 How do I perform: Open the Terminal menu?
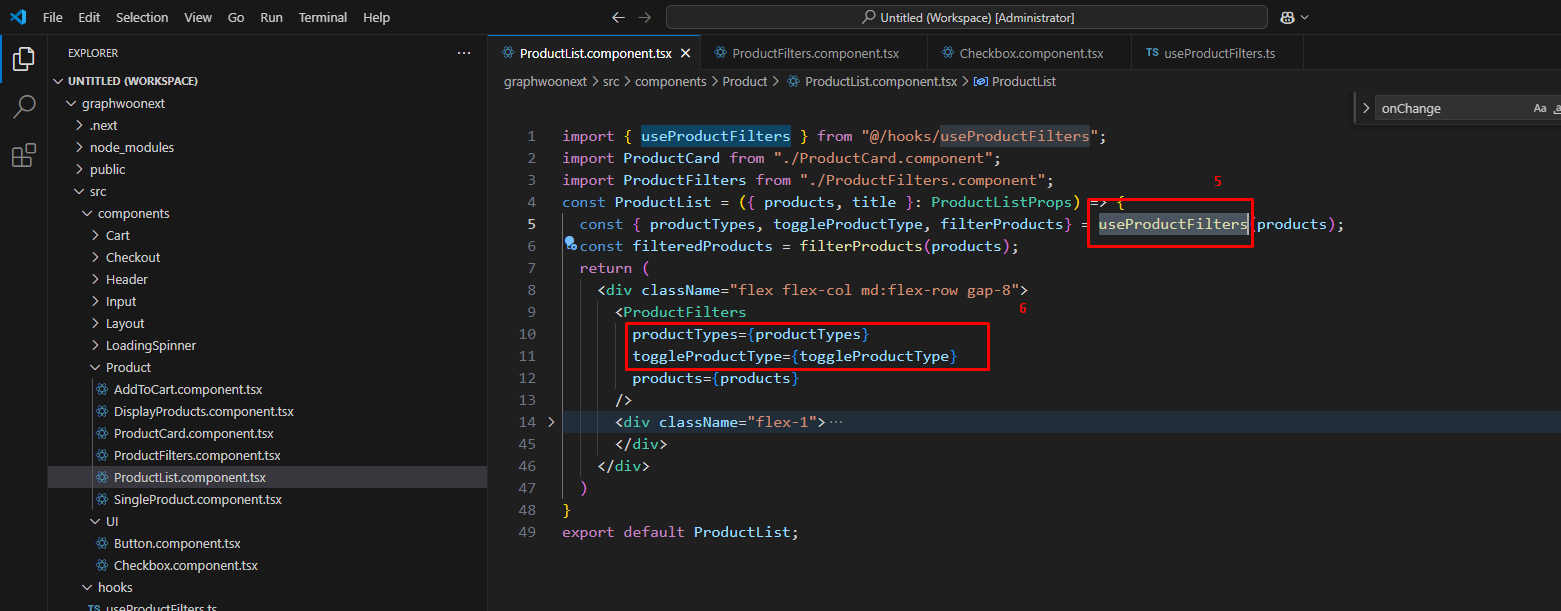pos(323,18)
